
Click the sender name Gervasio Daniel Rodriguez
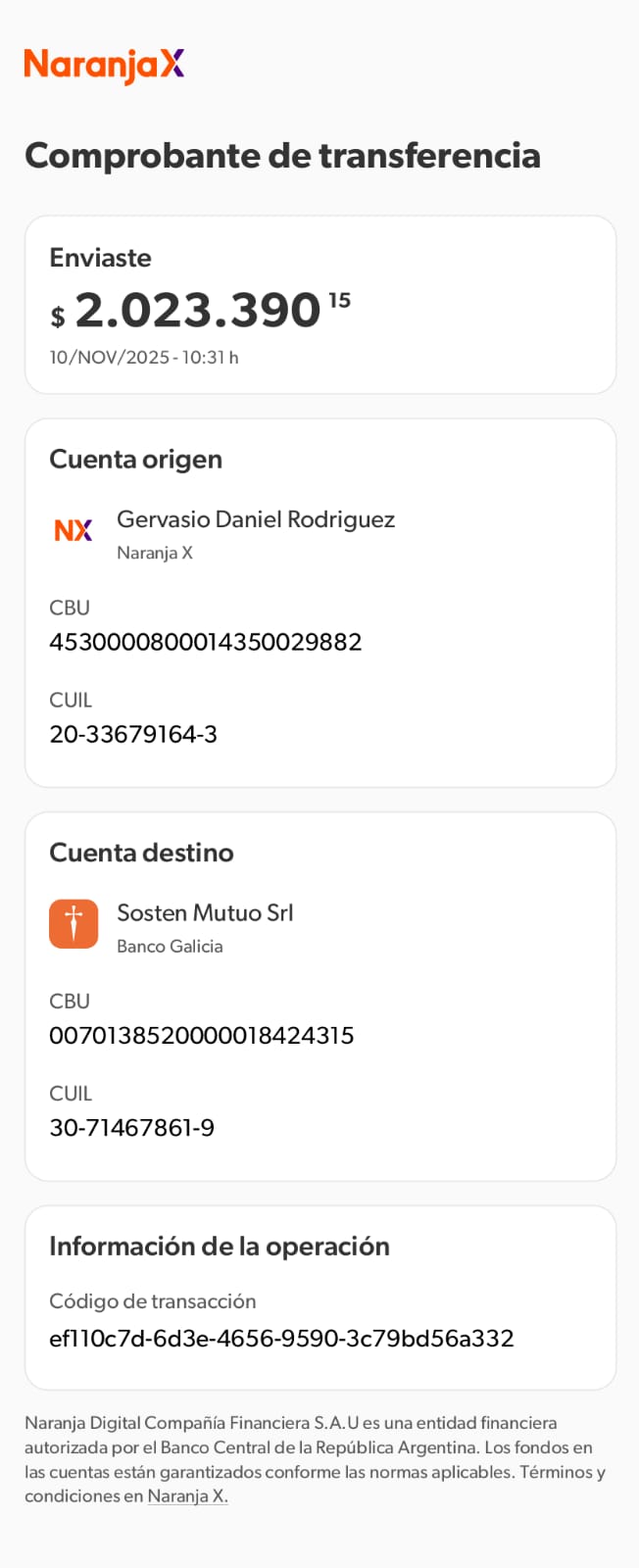pyautogui.click(x=256, y=519)
